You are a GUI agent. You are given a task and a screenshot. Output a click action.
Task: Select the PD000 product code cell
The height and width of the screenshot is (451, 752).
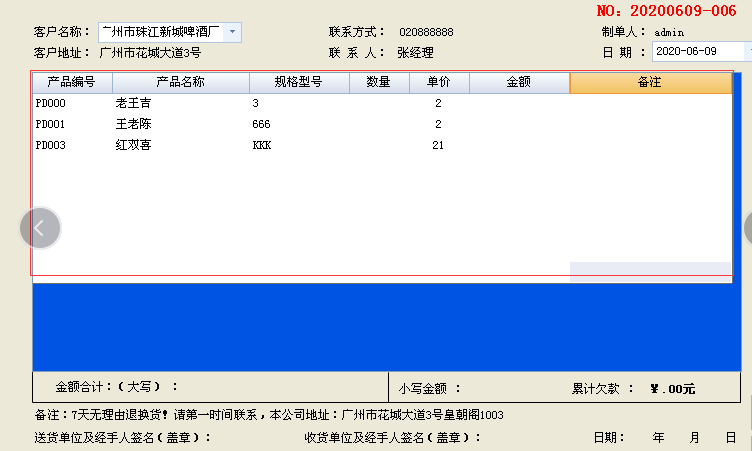pos(51,103)
